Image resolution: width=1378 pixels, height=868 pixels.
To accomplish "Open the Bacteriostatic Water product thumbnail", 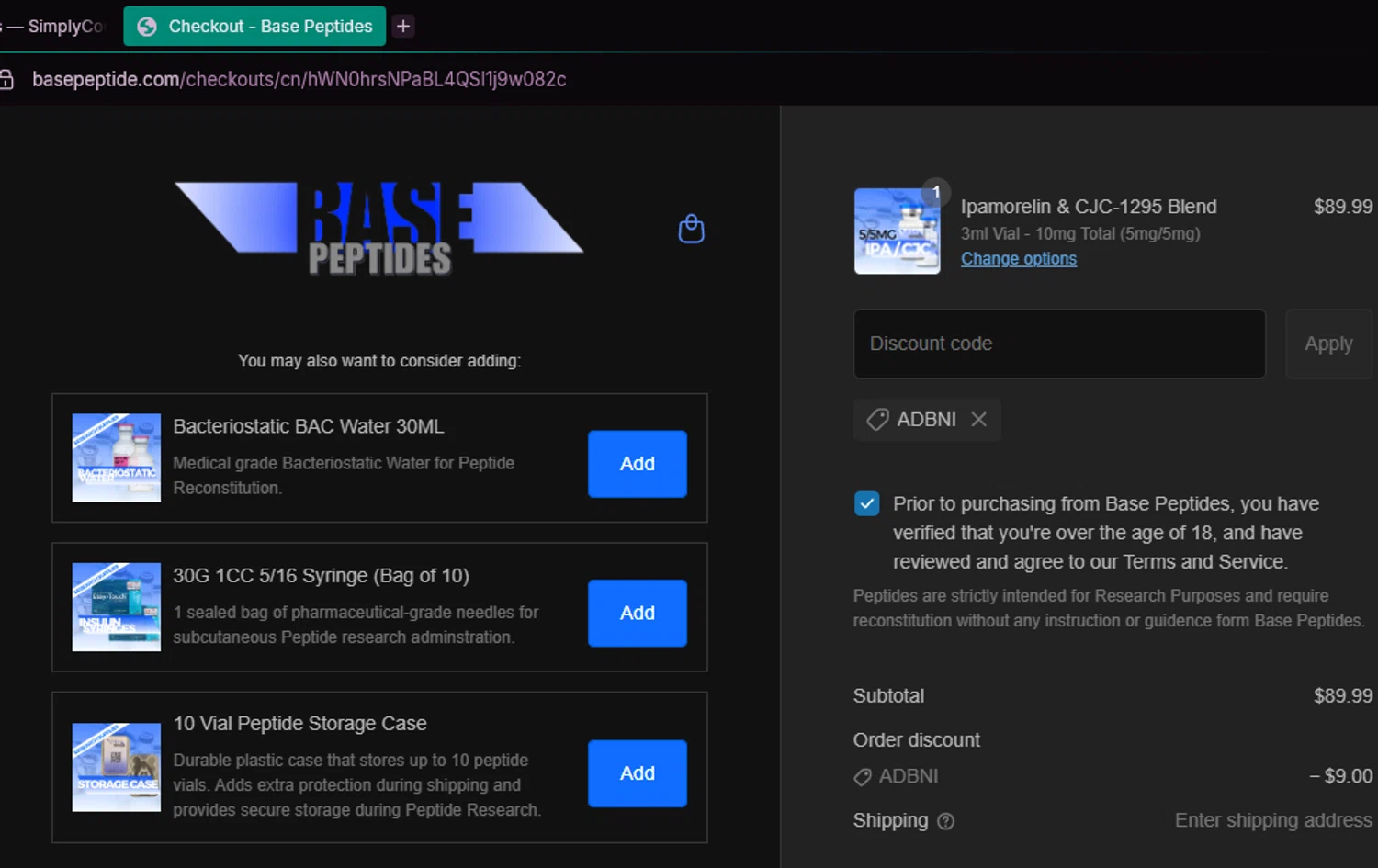I will (x=117, y=457).
